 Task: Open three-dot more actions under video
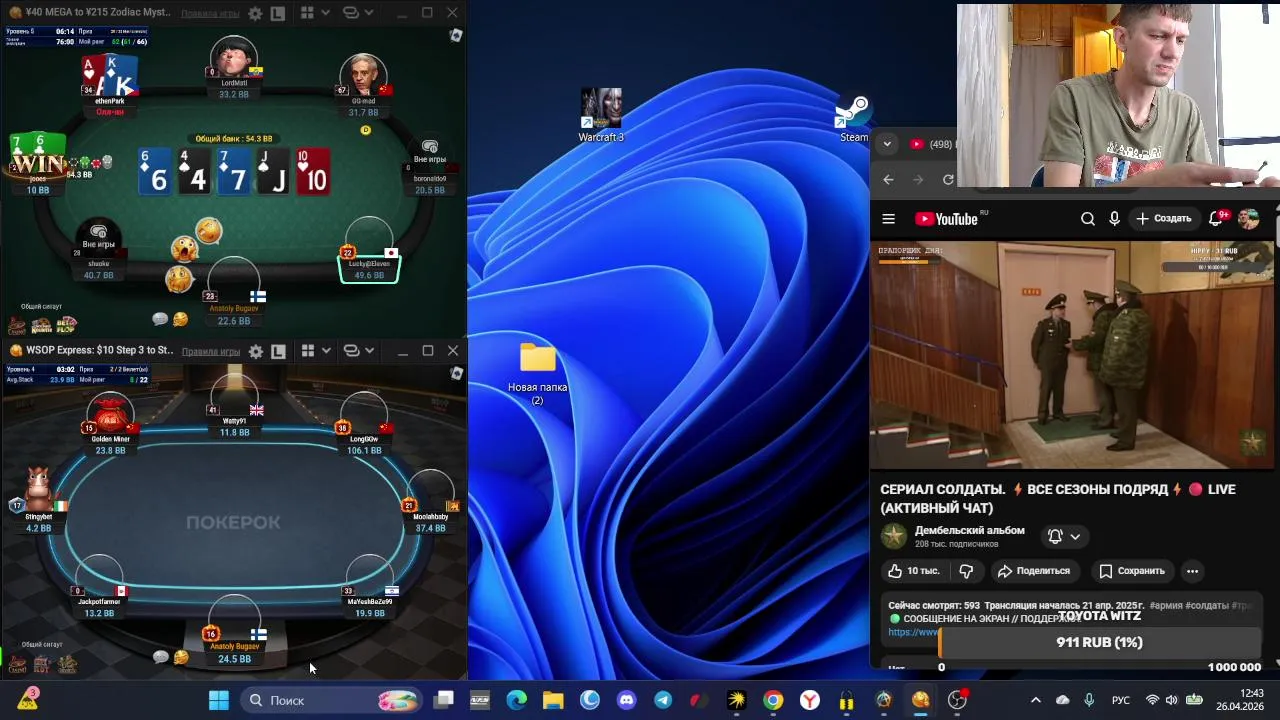[x=1192, y=571]
